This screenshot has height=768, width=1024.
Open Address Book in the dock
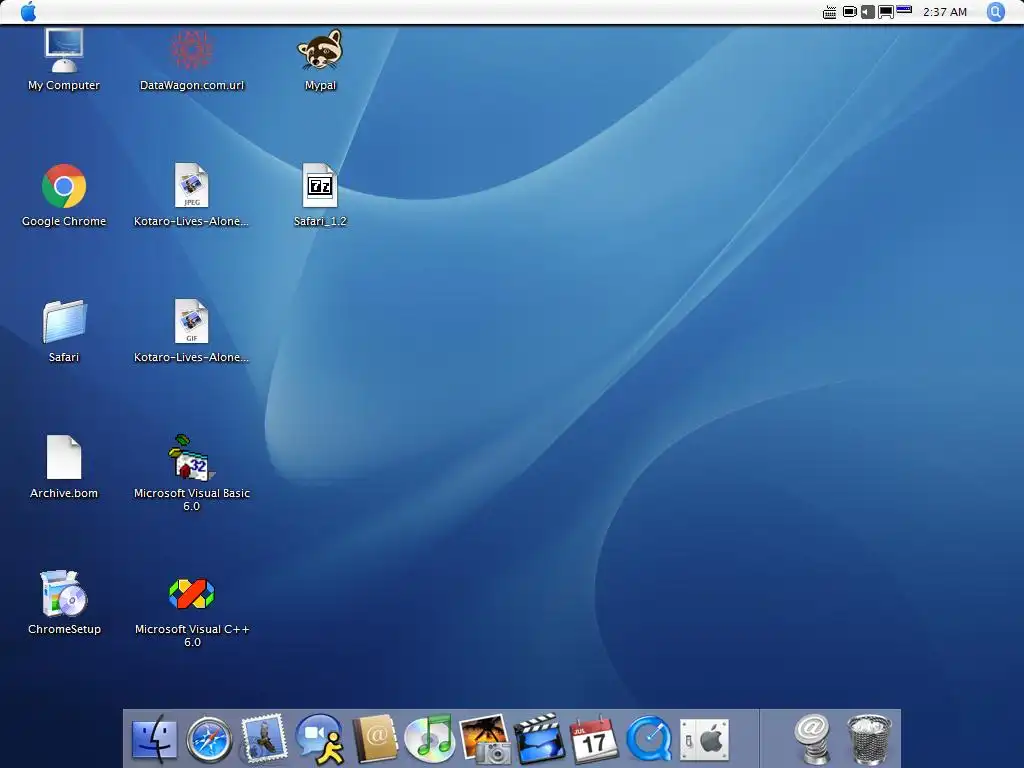[x=375, y=739]
